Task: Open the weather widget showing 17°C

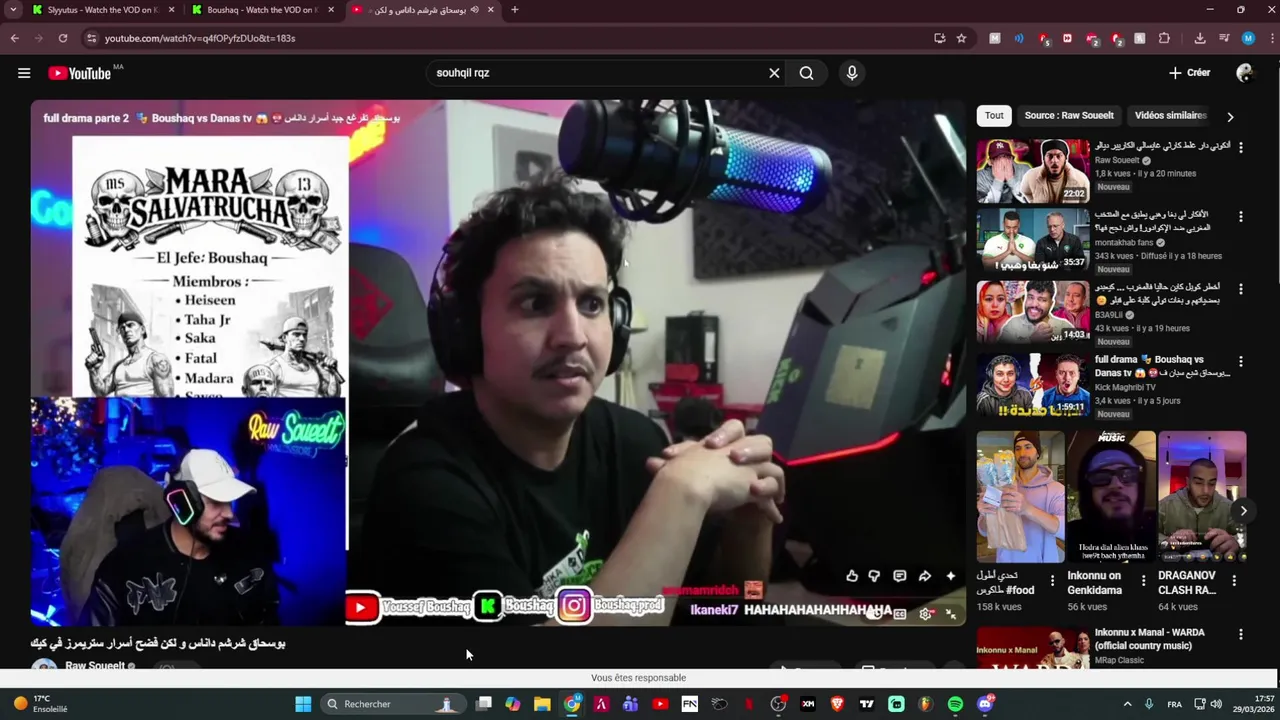Action: [40, 704]
